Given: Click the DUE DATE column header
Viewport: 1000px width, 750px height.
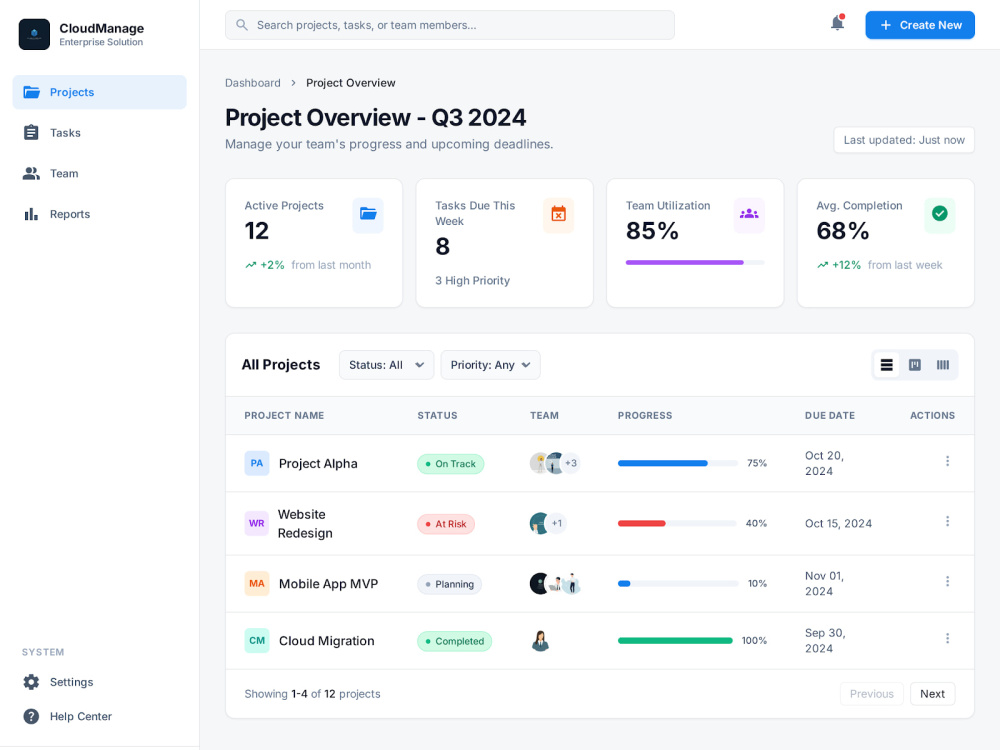Looking at the screenshot, I should 830,415.
